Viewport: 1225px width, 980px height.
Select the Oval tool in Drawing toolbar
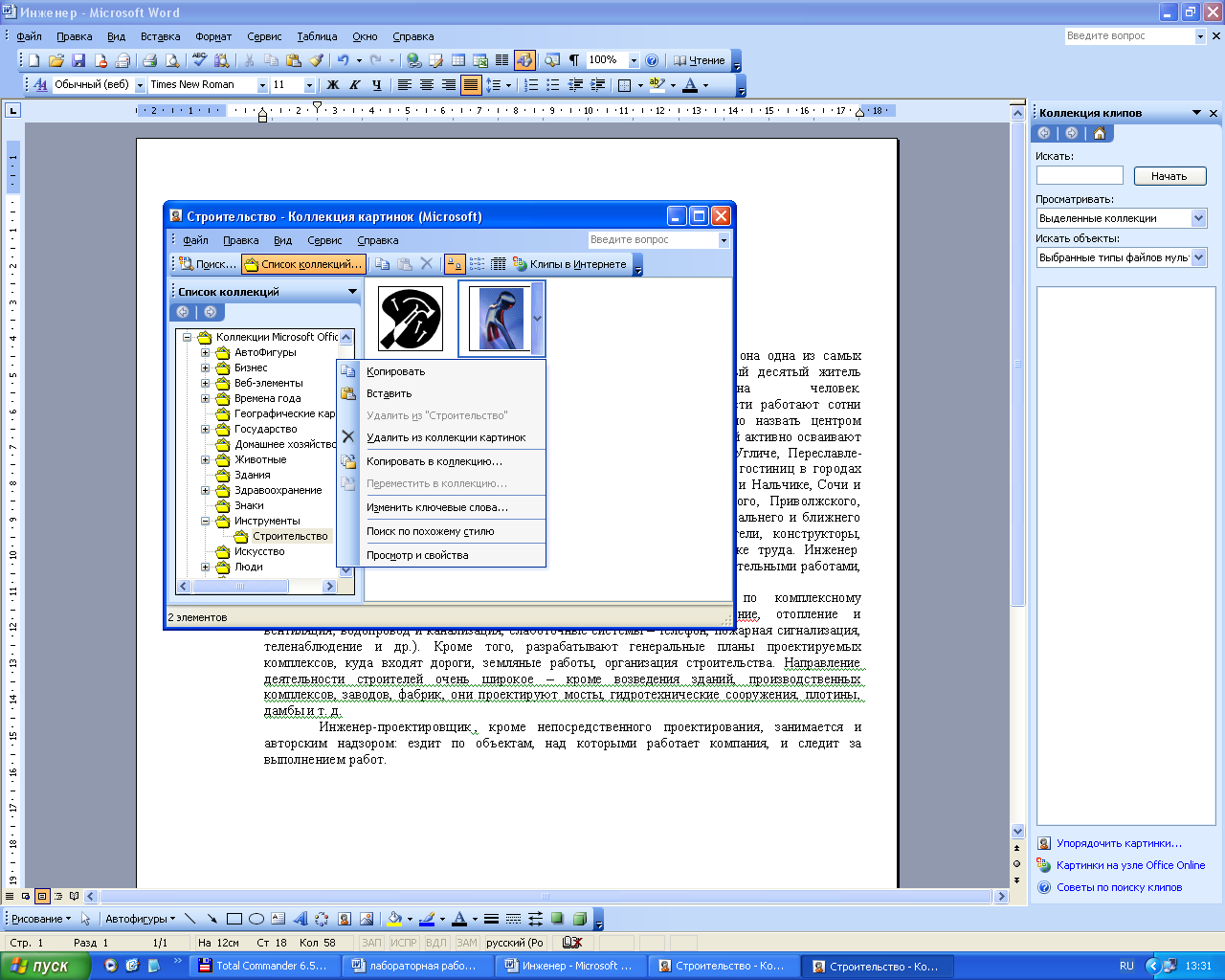click(256, 919)
